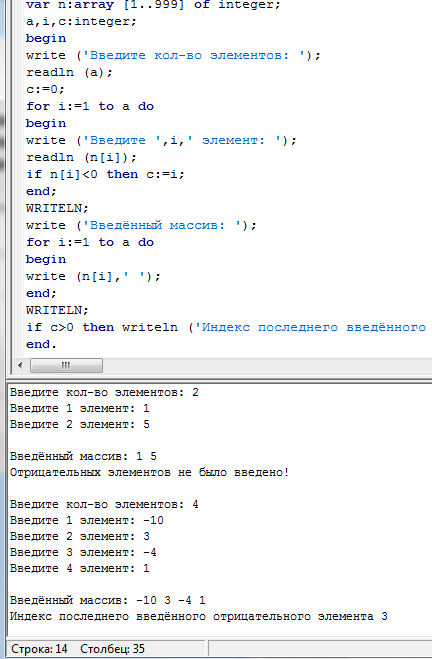Place cursor on 'write (n[i],' ');' line
The height and width of the screenshot is (659, 432).
coord(93,276)
